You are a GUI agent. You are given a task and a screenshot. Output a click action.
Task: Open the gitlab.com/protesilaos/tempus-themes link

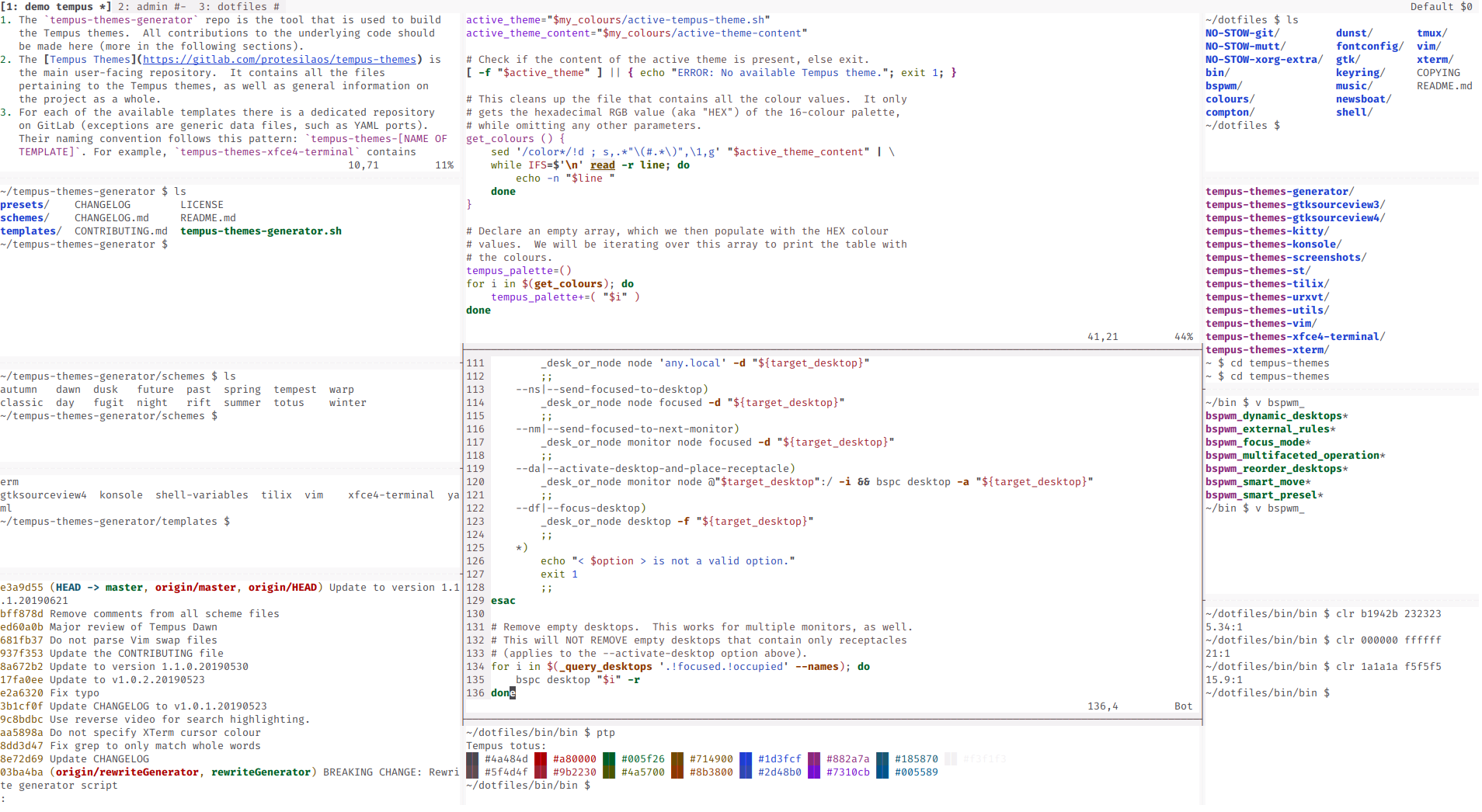(280, 59)
